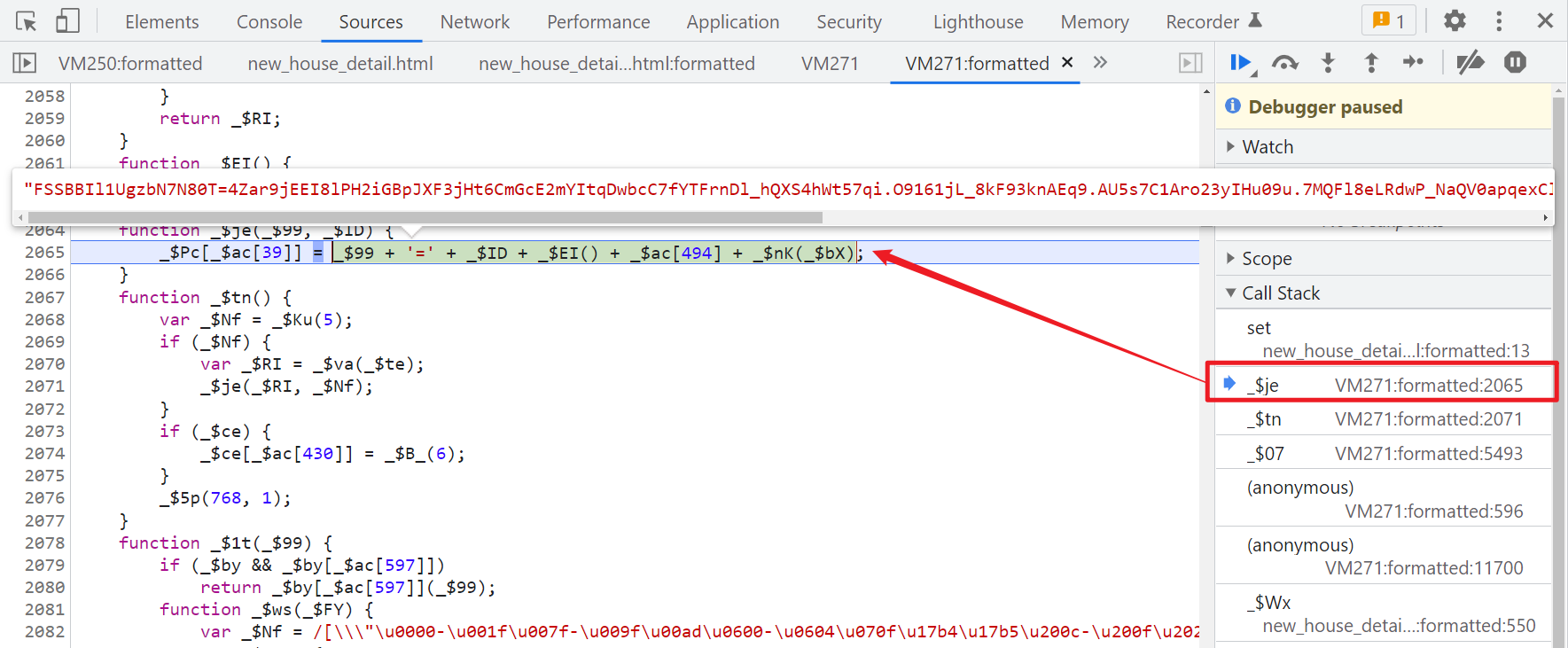Open new_house_detai...html:formatted file tab
The height and width of the screenshot is (648, 1568).
point(617,63)
